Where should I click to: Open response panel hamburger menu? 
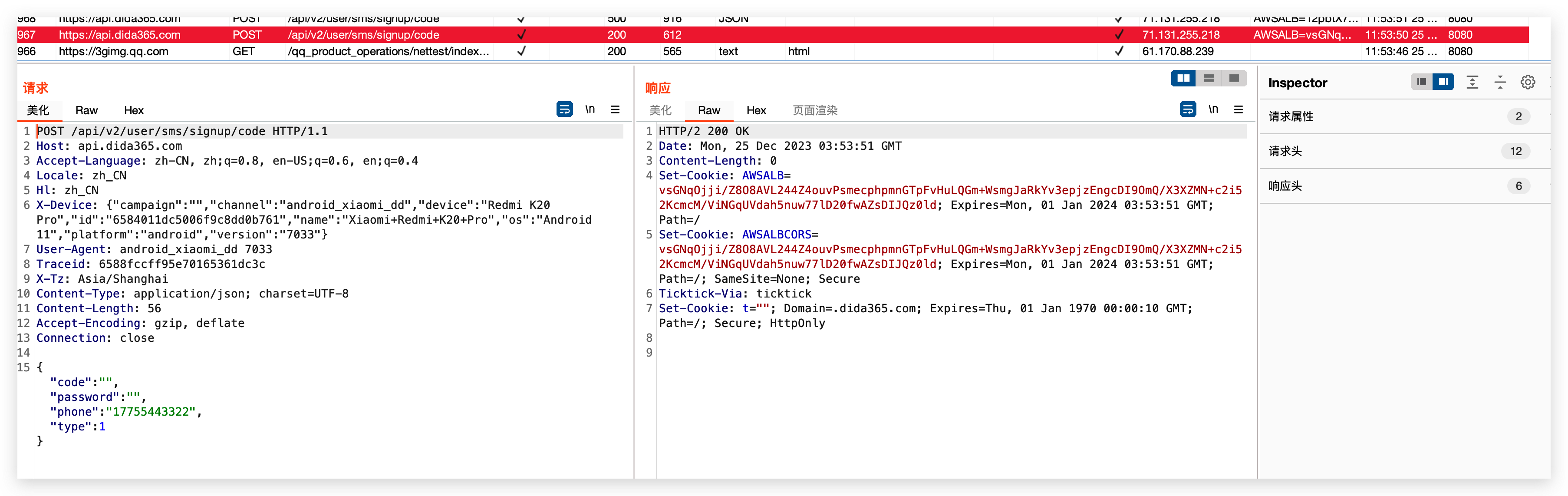click(x=1238, y=110)
